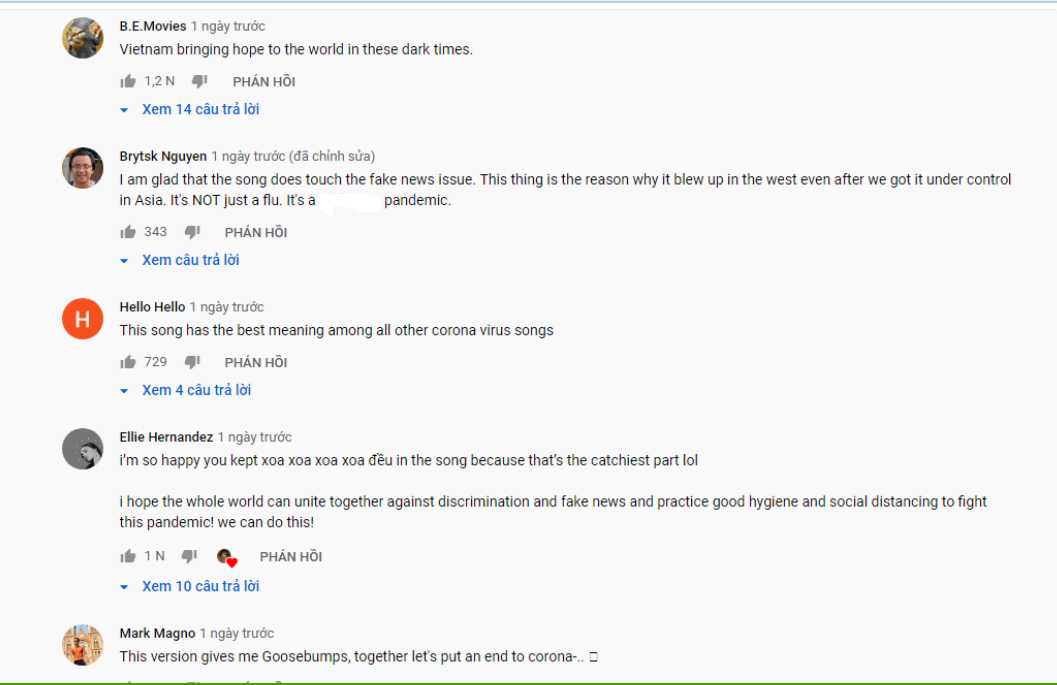Click the creator heart on Ellie's comment
Screen dimensions: 1057x685
click(227, 557)
